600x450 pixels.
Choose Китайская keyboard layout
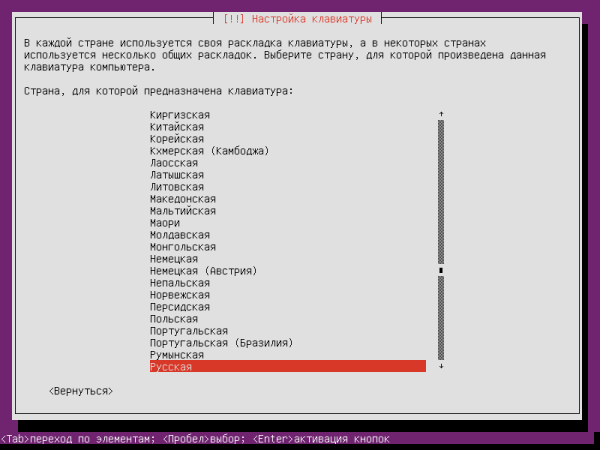(x=177, y=127)
